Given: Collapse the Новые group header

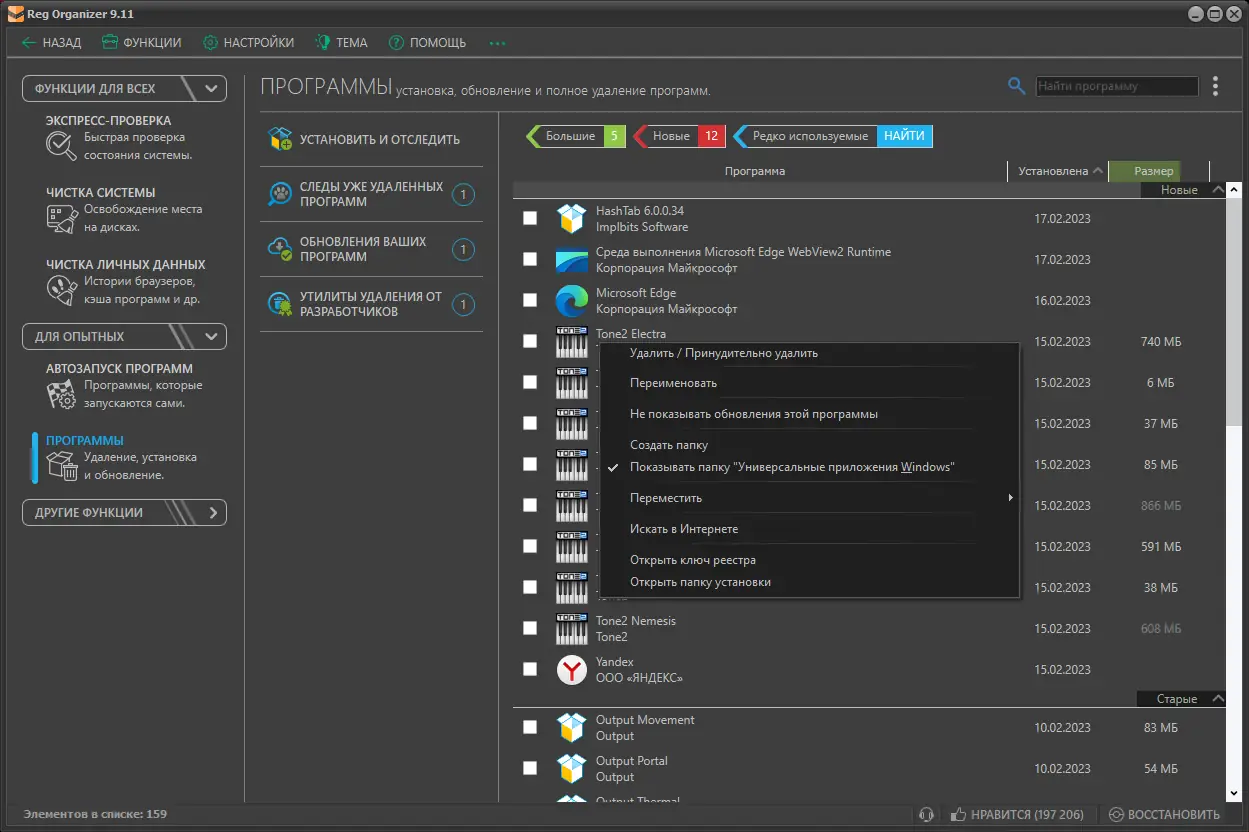Looking at the screenshot, I should coord(1217,190).
